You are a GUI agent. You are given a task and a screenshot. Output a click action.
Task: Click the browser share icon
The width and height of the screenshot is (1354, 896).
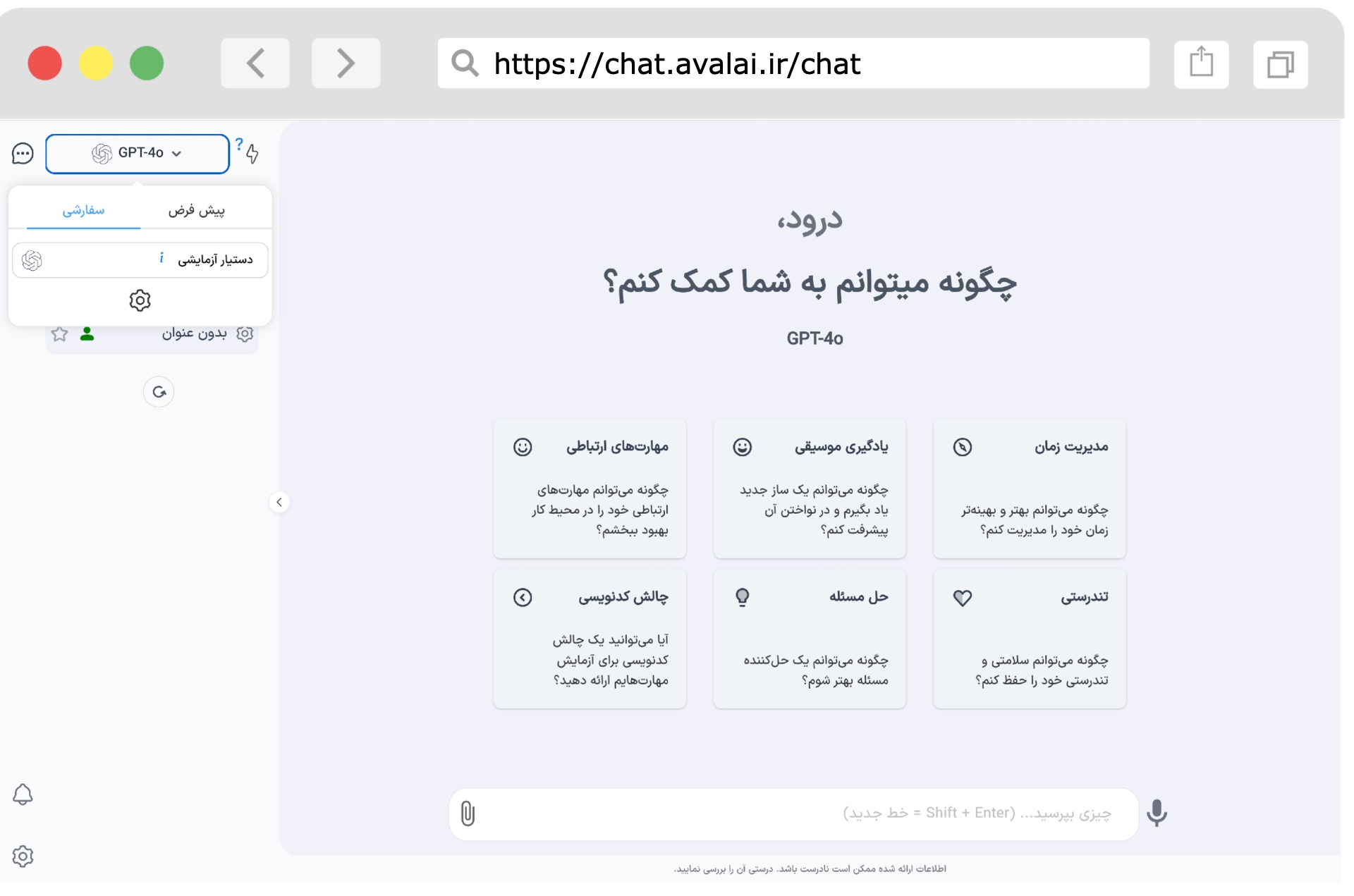tap(1202, 64)
